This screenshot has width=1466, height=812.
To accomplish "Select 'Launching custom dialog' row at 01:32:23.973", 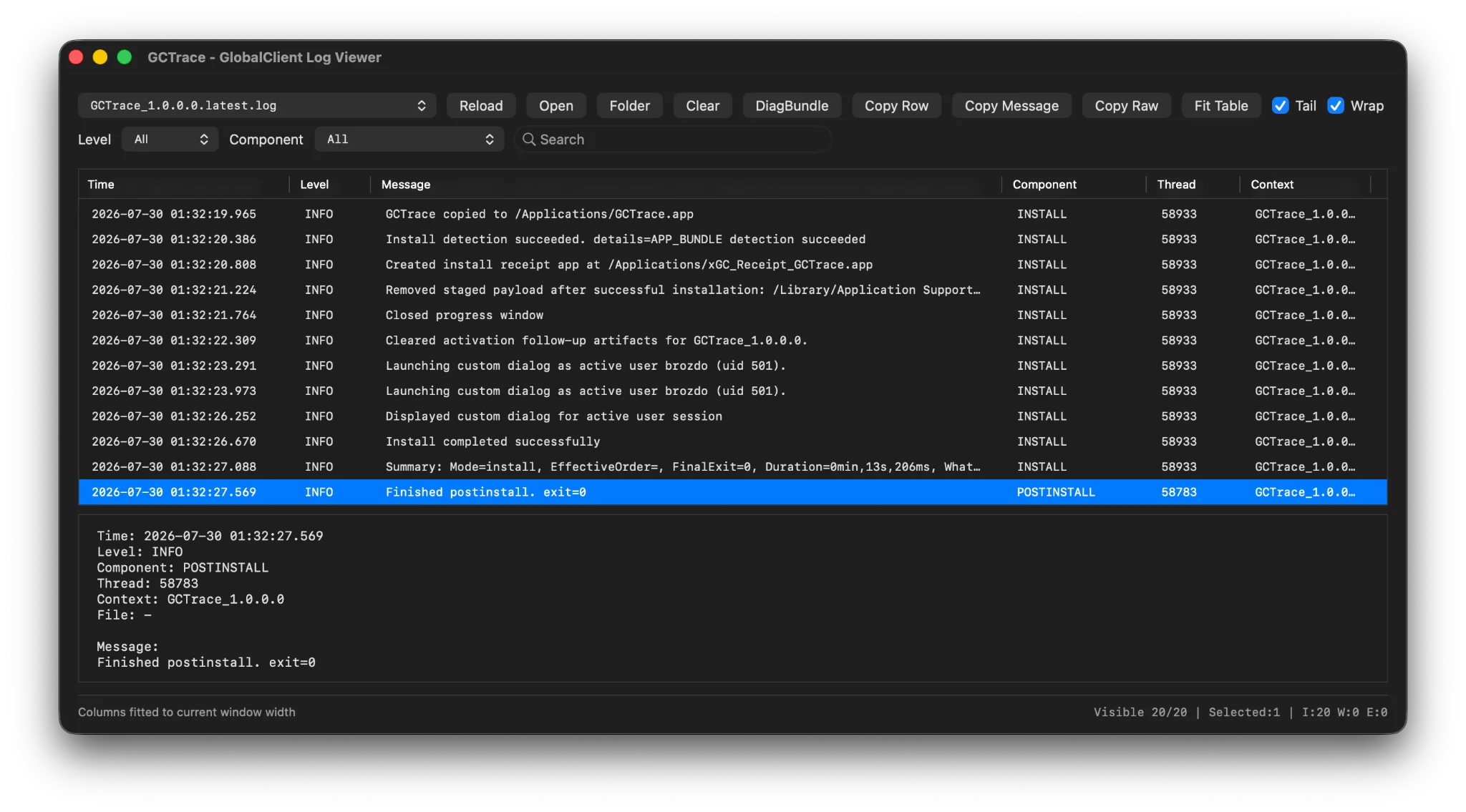I will click(x=732, y=391).
